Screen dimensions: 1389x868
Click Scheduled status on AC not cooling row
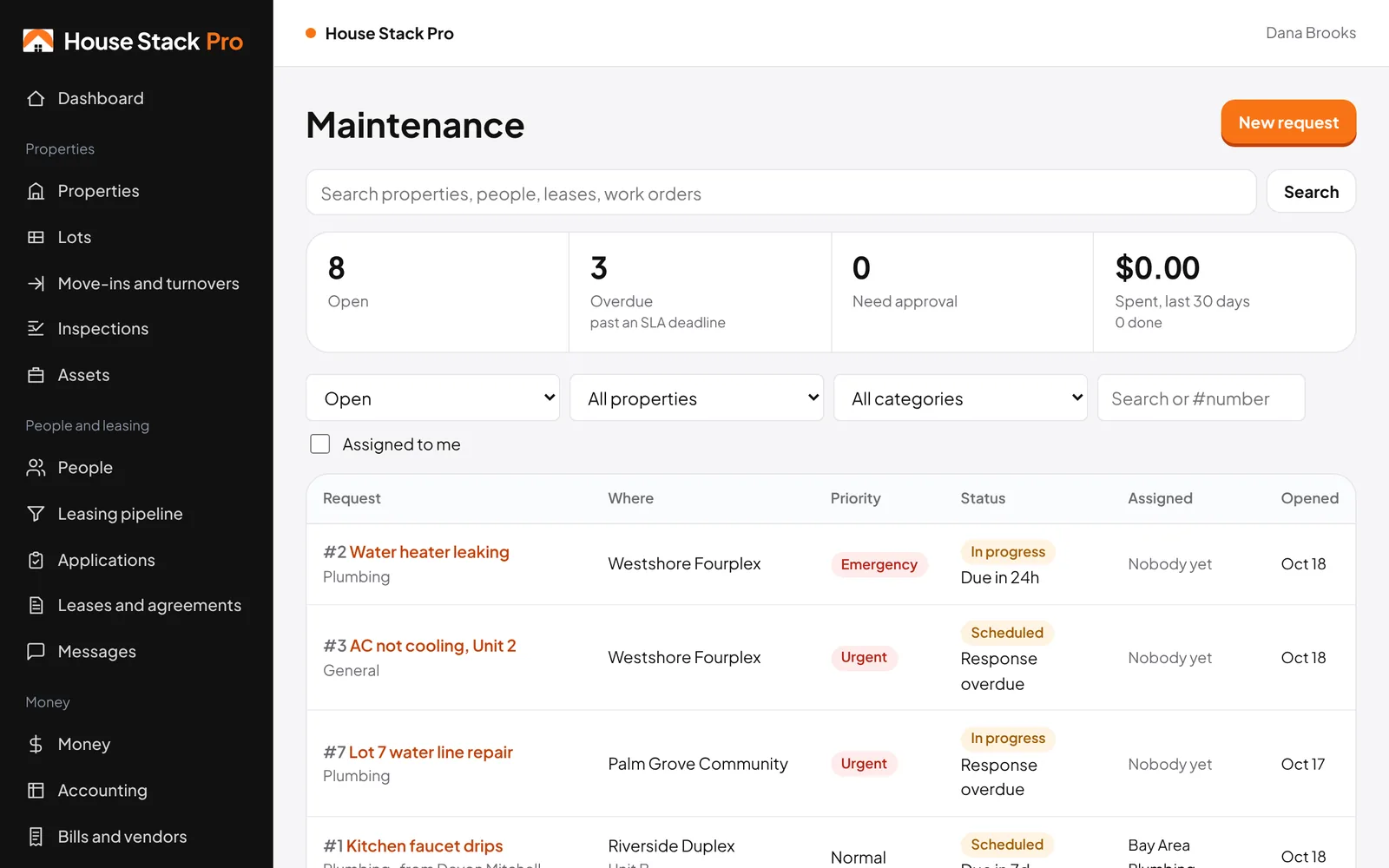(x=1007, y=633)
